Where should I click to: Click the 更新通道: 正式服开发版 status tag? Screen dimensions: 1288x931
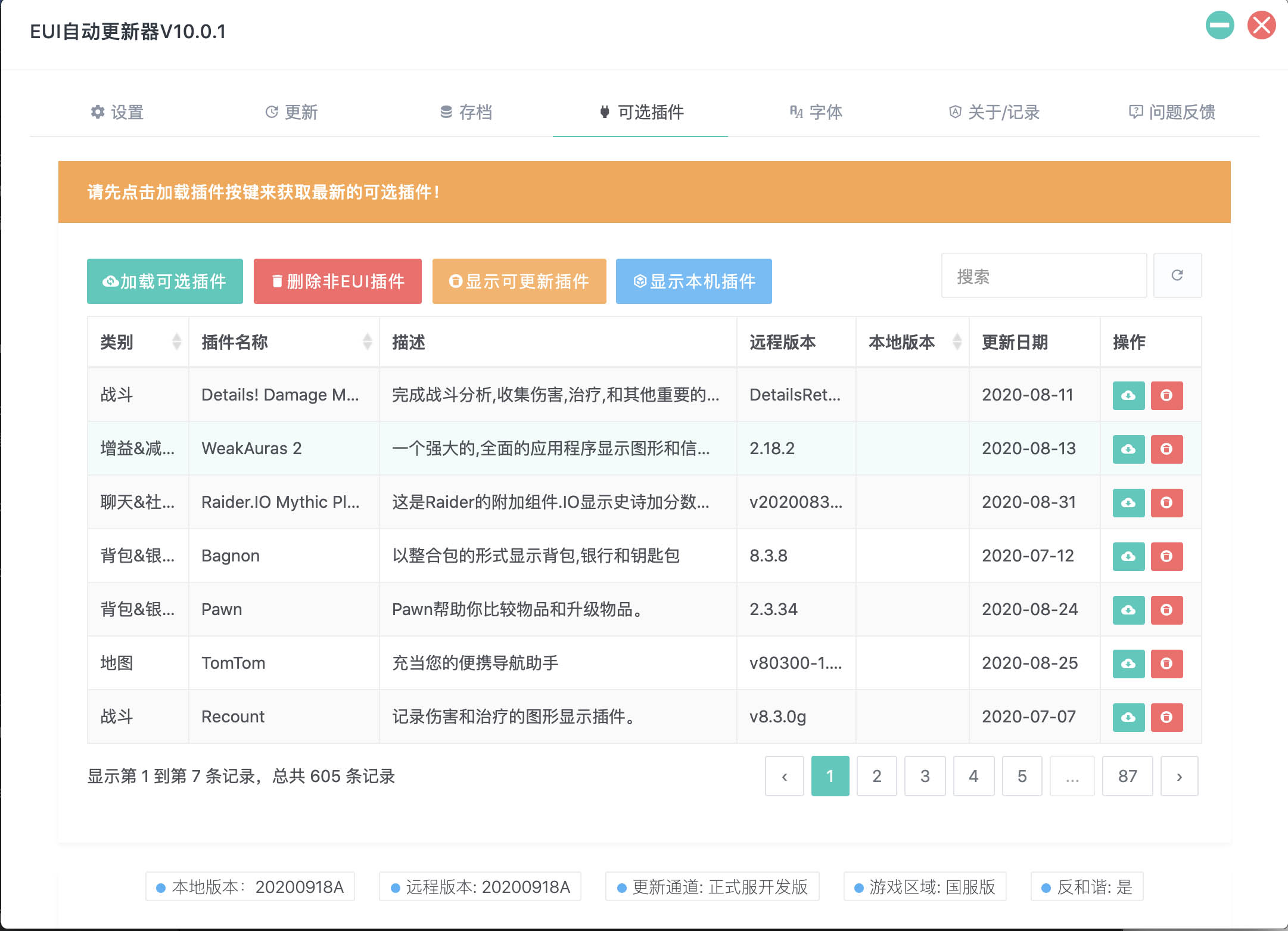coord(713,886)
